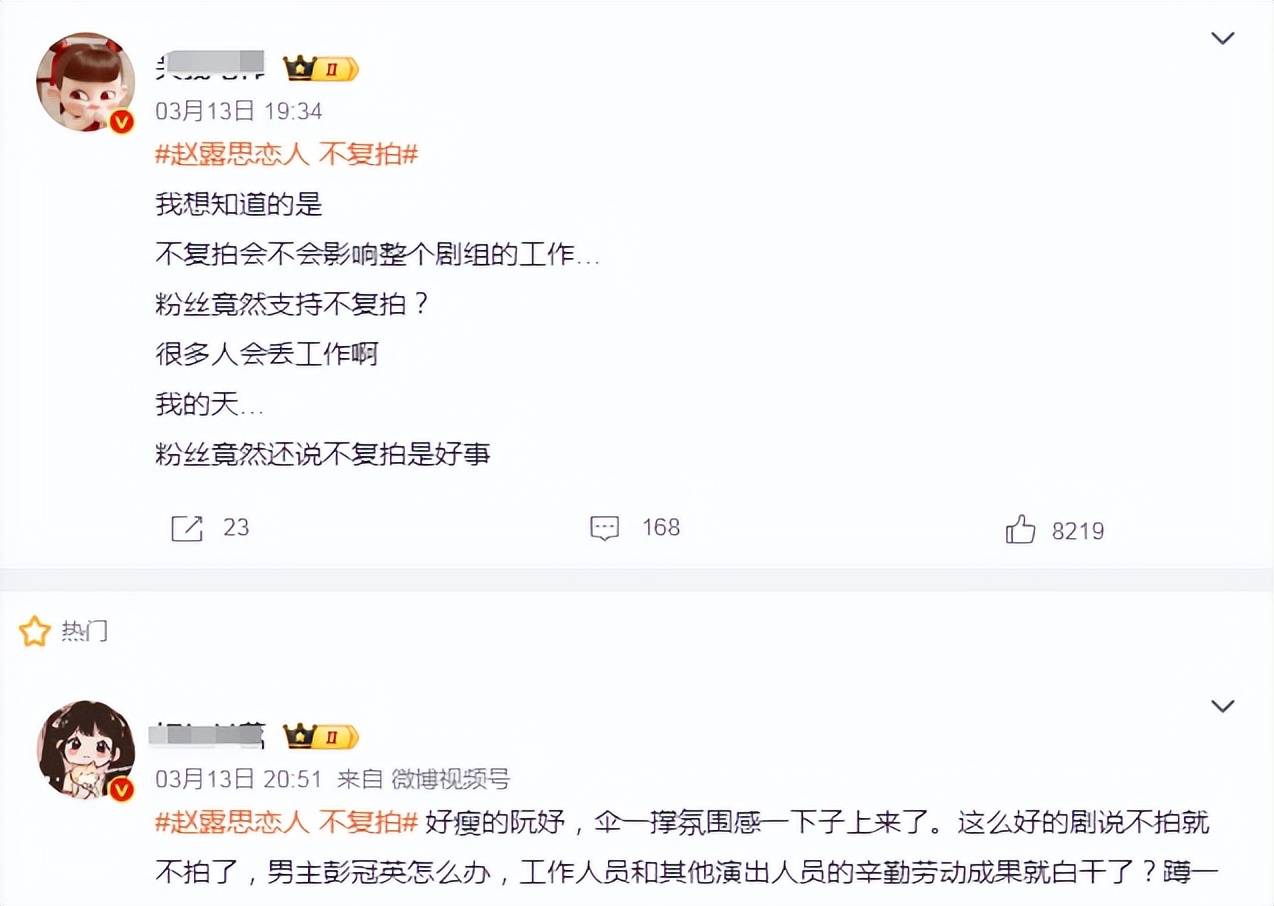Click the verified V badge on first avatar
This screenshot has width=1274, height=906.
pos(122,122)
